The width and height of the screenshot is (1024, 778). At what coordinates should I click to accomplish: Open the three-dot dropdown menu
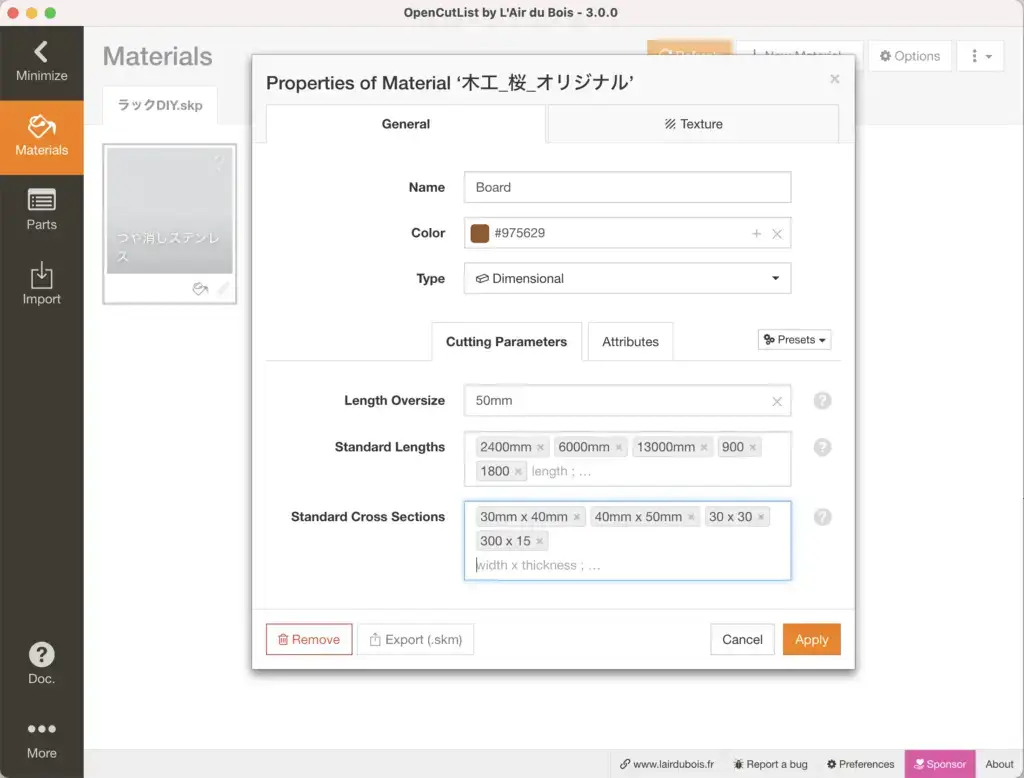[x=980, y=56]
